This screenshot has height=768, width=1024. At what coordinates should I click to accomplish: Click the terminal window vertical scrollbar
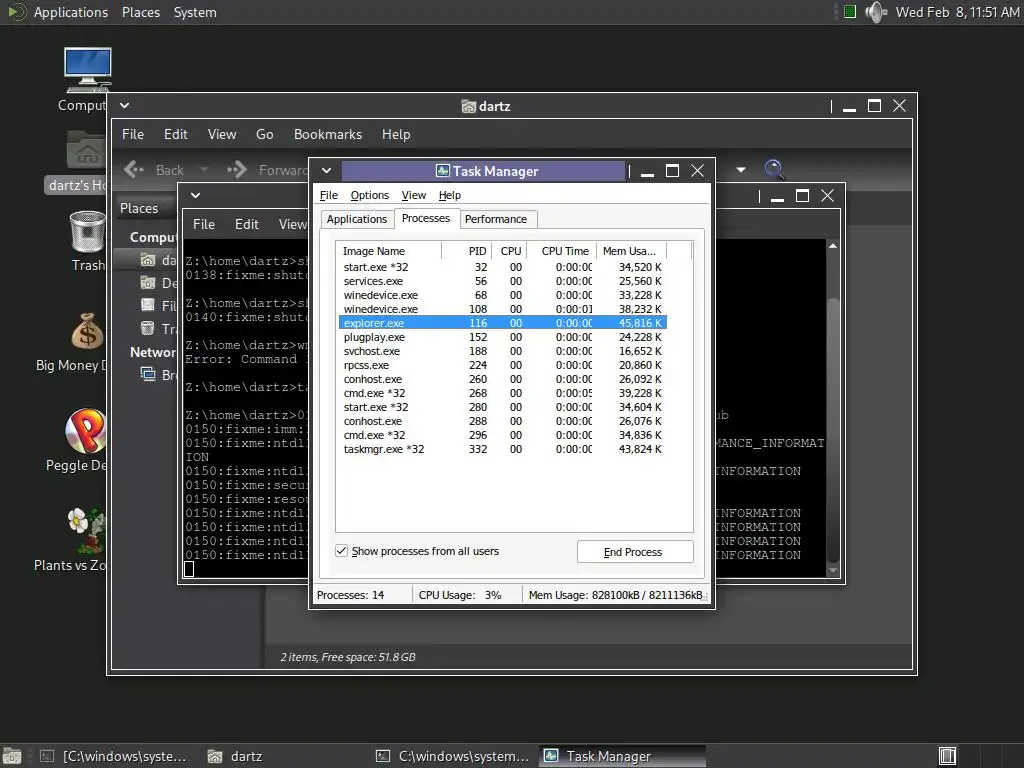click(x=833, y=408)
